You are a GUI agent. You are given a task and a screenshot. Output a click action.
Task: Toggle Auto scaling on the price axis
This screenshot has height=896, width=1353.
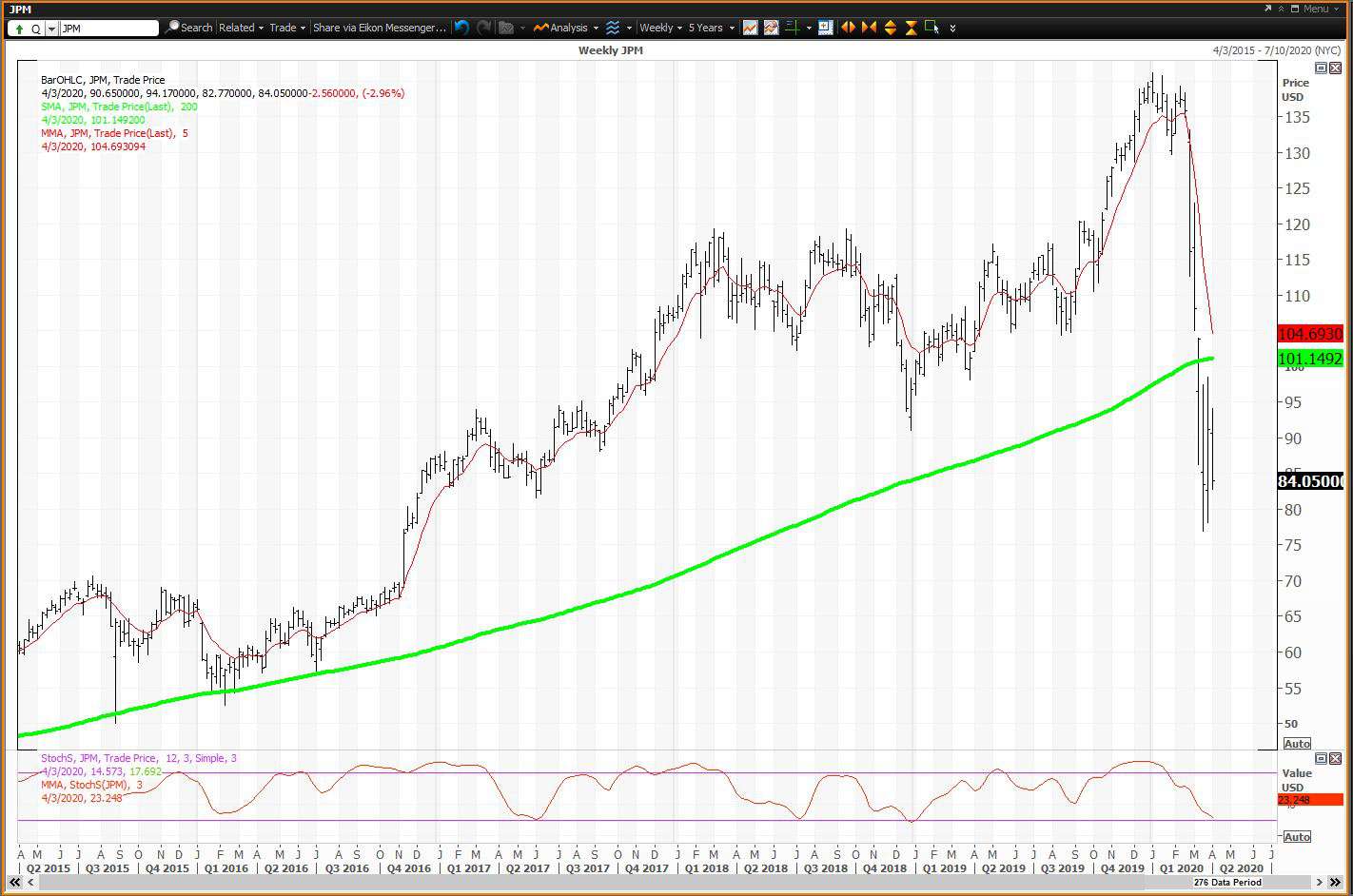pos(1297,744)
